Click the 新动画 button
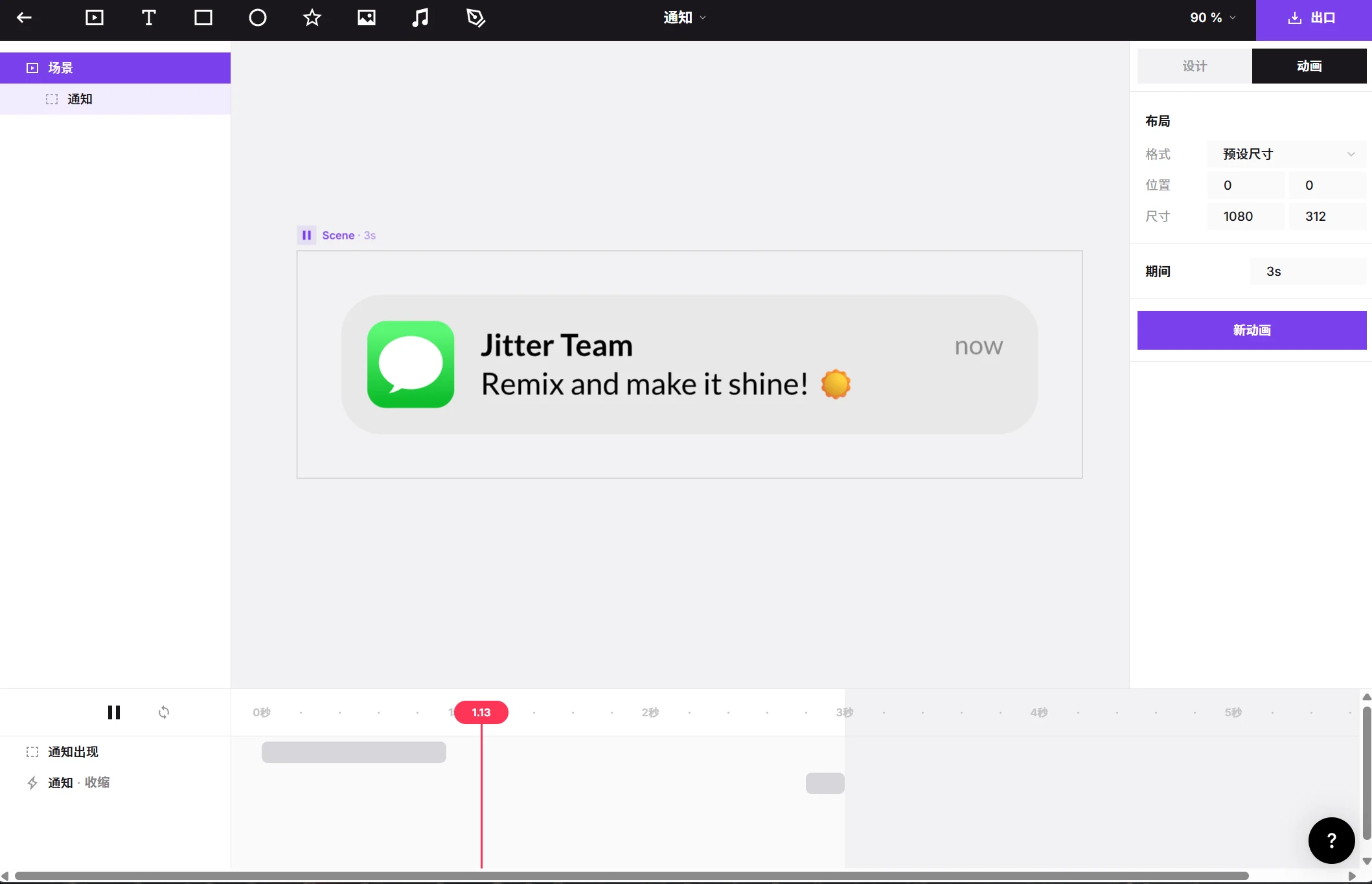1372x884 pixels. point(1252,330)
